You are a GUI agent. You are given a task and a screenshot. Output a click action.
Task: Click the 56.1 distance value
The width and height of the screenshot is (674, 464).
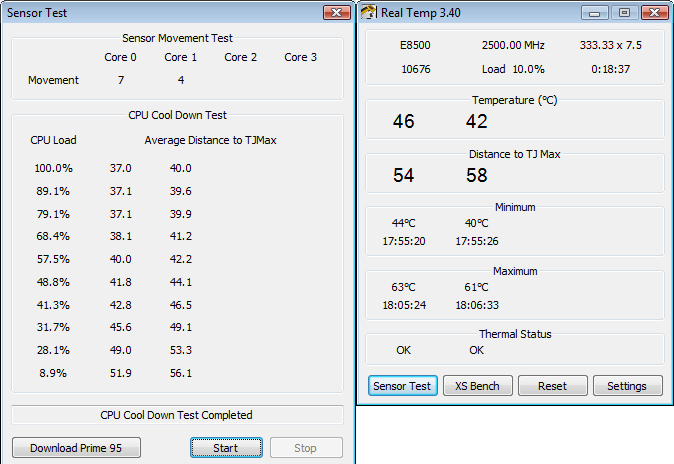[181, 373]
